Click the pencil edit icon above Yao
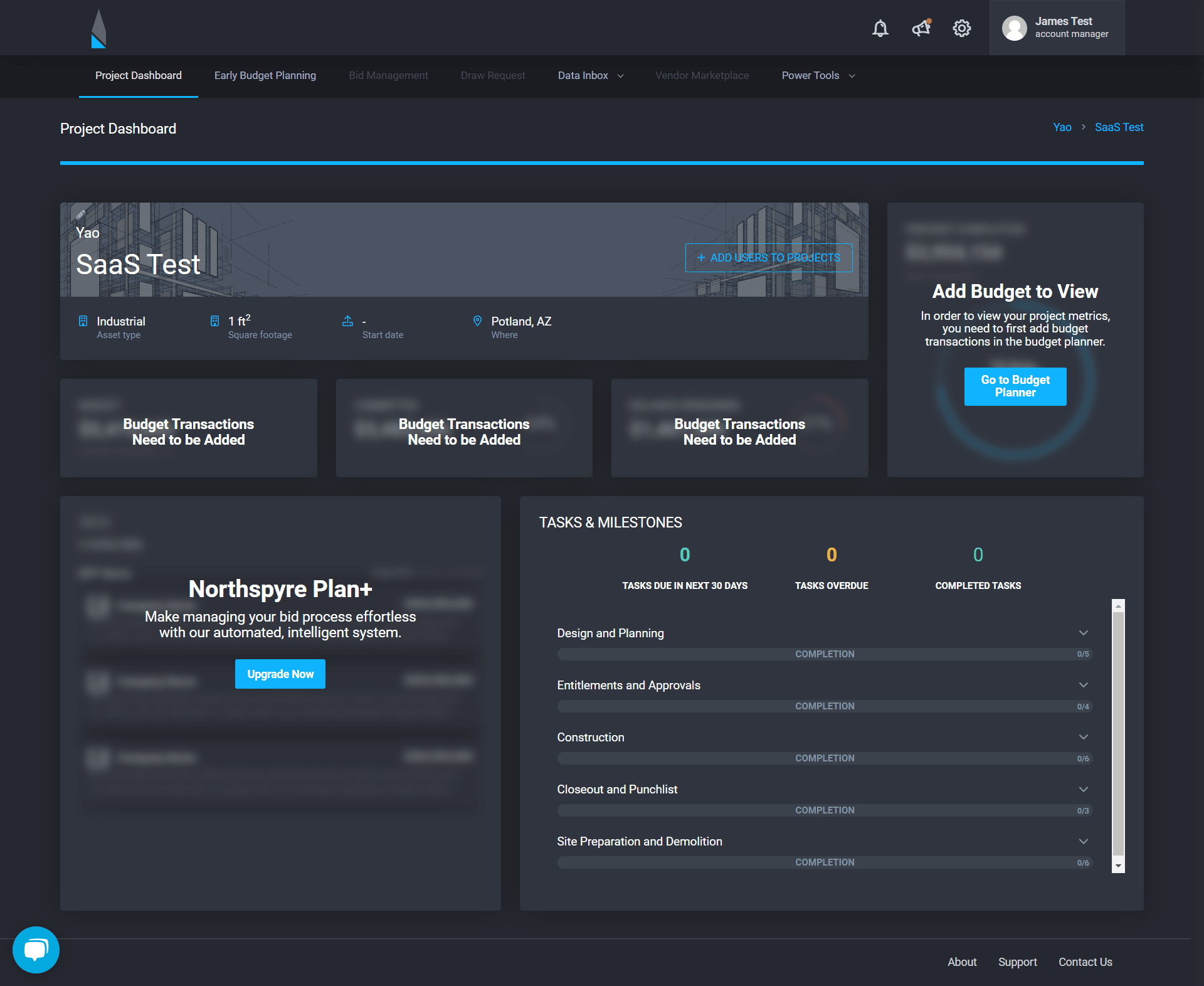The height and width of the screenshot is (986, 1204). tap(80, 215)
